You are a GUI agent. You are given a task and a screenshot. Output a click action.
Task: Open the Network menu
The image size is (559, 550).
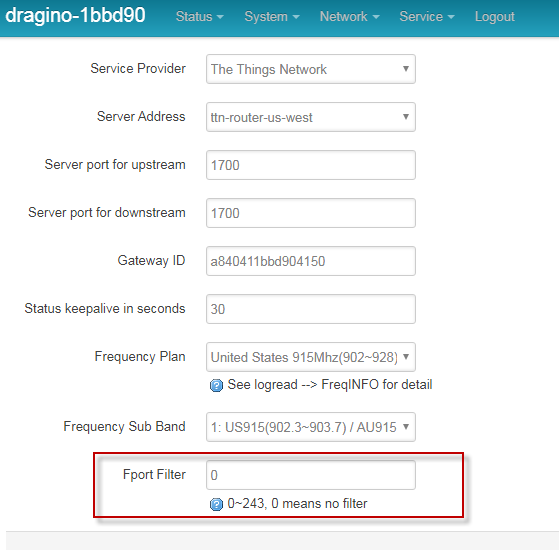click(349, 16)
